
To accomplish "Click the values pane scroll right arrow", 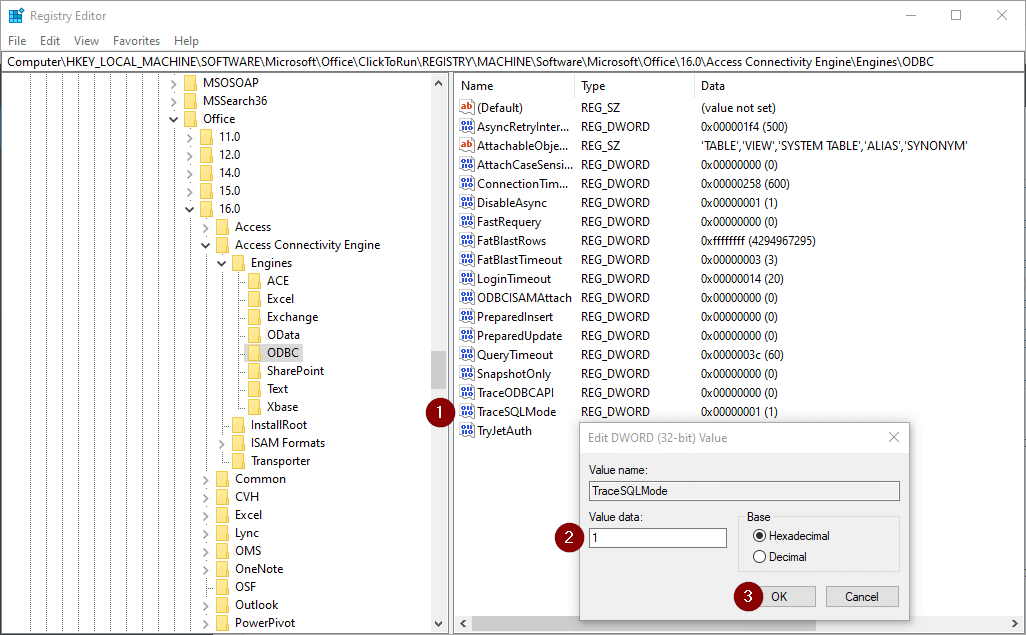I will coord(1015,623).
